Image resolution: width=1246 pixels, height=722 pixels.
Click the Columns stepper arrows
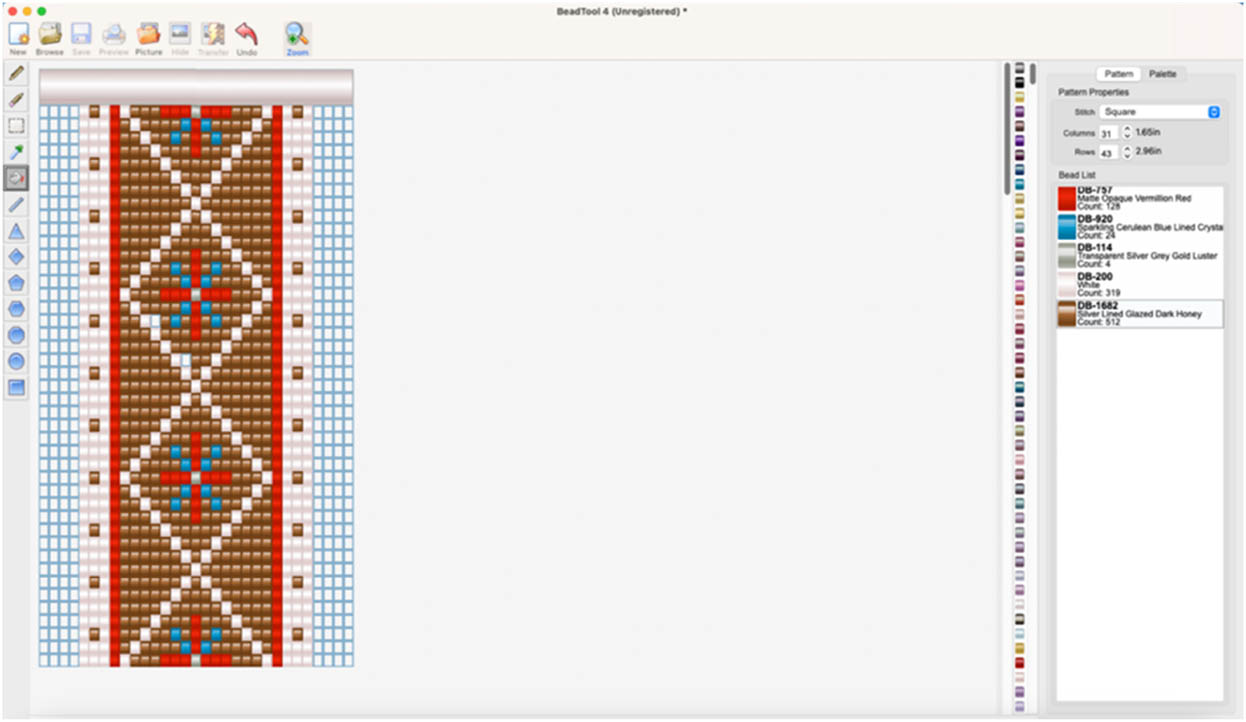pos(1127,132)
